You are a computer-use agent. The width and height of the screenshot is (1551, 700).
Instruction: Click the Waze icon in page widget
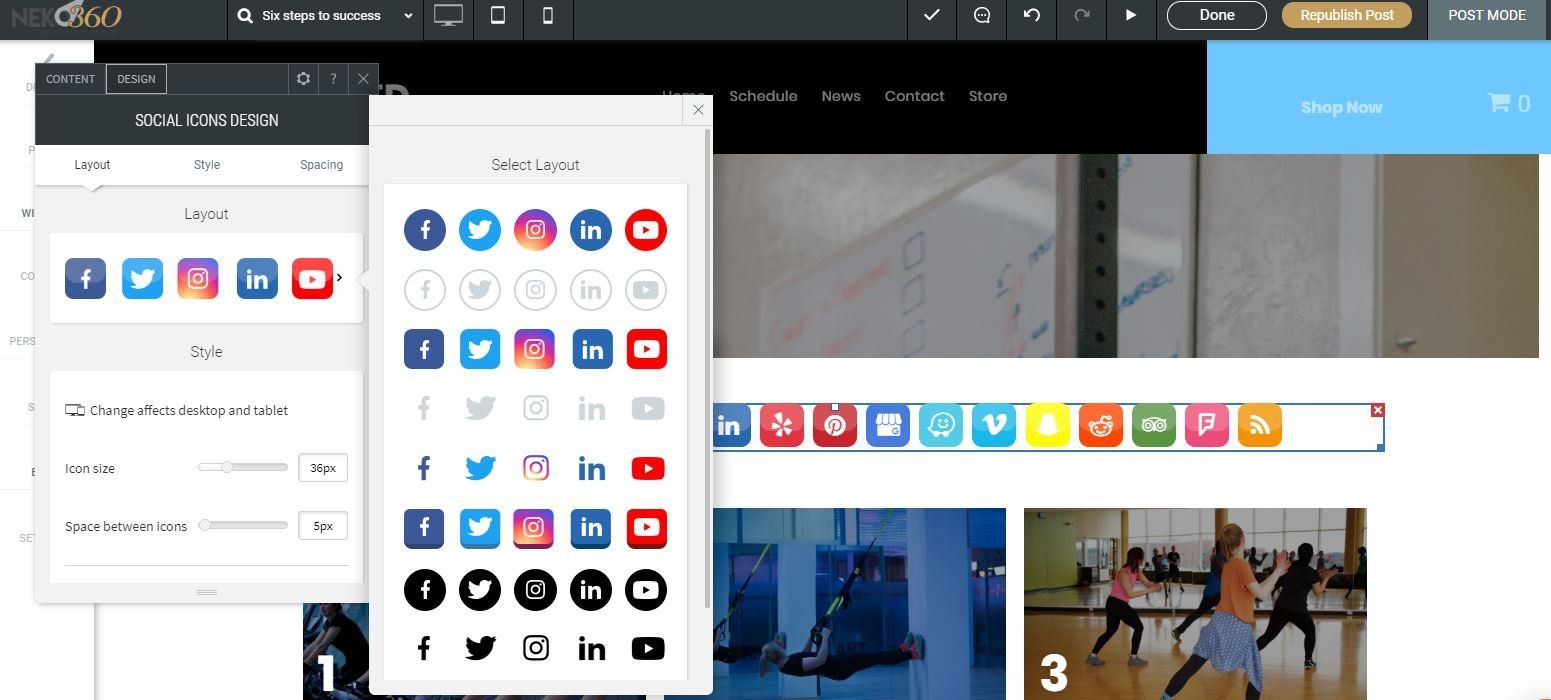(941, 426)
